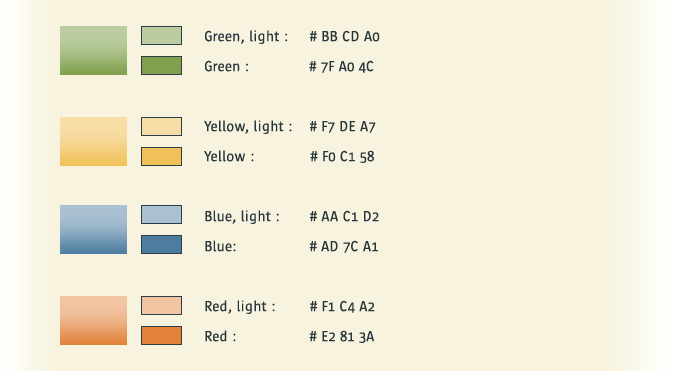Click the hex code # AD 7C A1
675x371 pixels.
tap(344, 247)
